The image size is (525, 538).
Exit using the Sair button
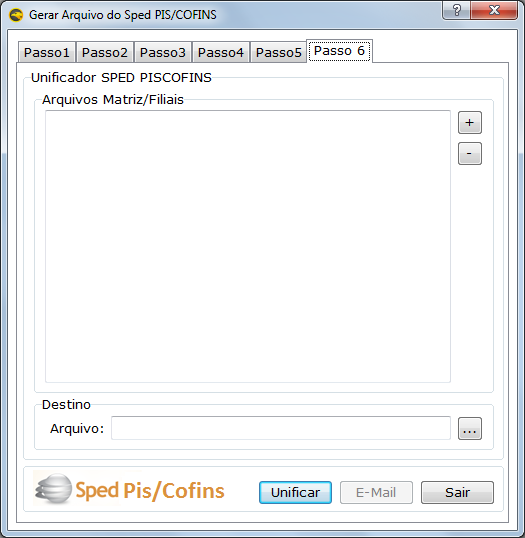457,492
